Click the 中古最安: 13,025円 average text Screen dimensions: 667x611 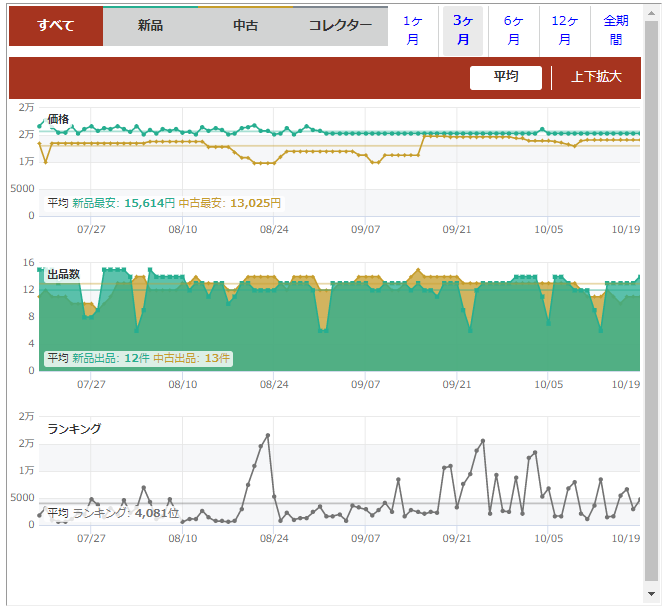(230, 203)
